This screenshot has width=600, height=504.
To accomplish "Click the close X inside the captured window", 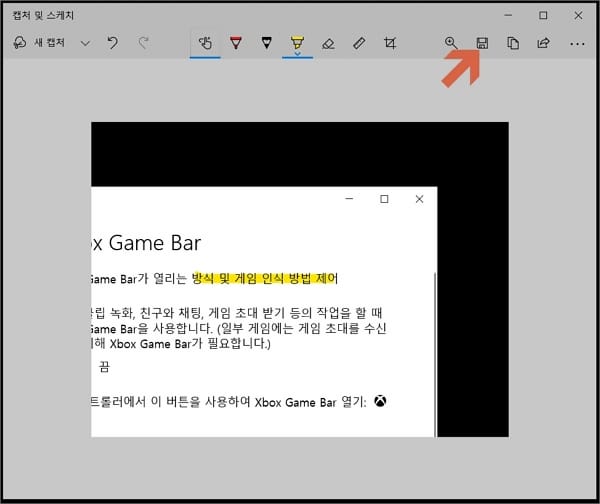I will 419,199.
